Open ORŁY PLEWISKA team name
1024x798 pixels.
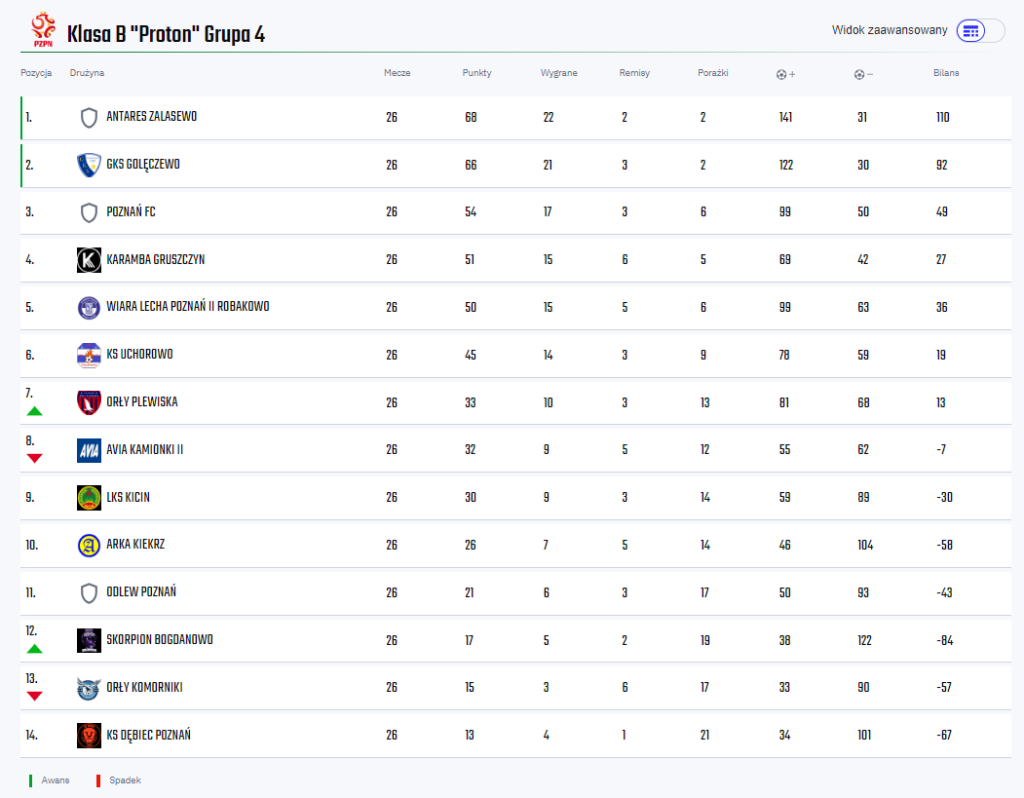point(142,402)
